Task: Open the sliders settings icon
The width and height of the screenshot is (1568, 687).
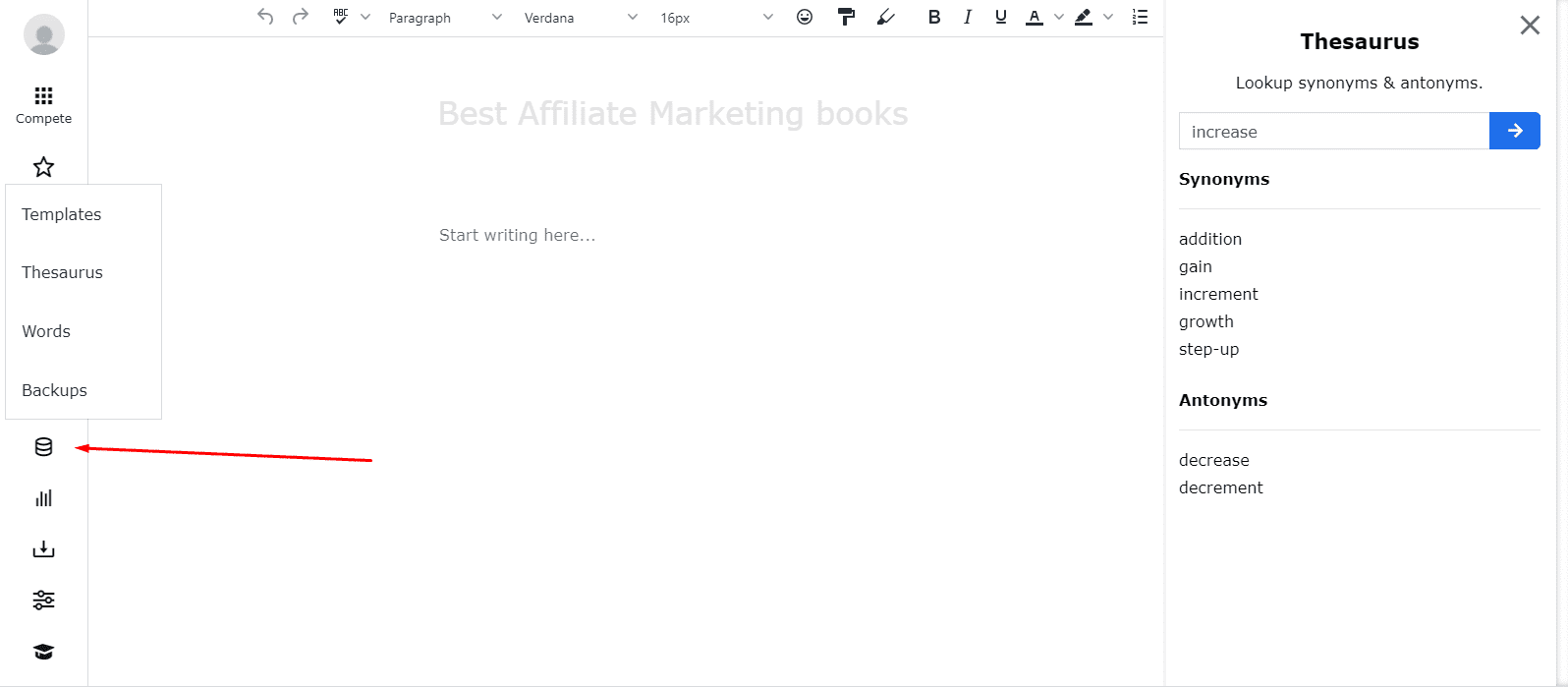Action: (43, 601)
